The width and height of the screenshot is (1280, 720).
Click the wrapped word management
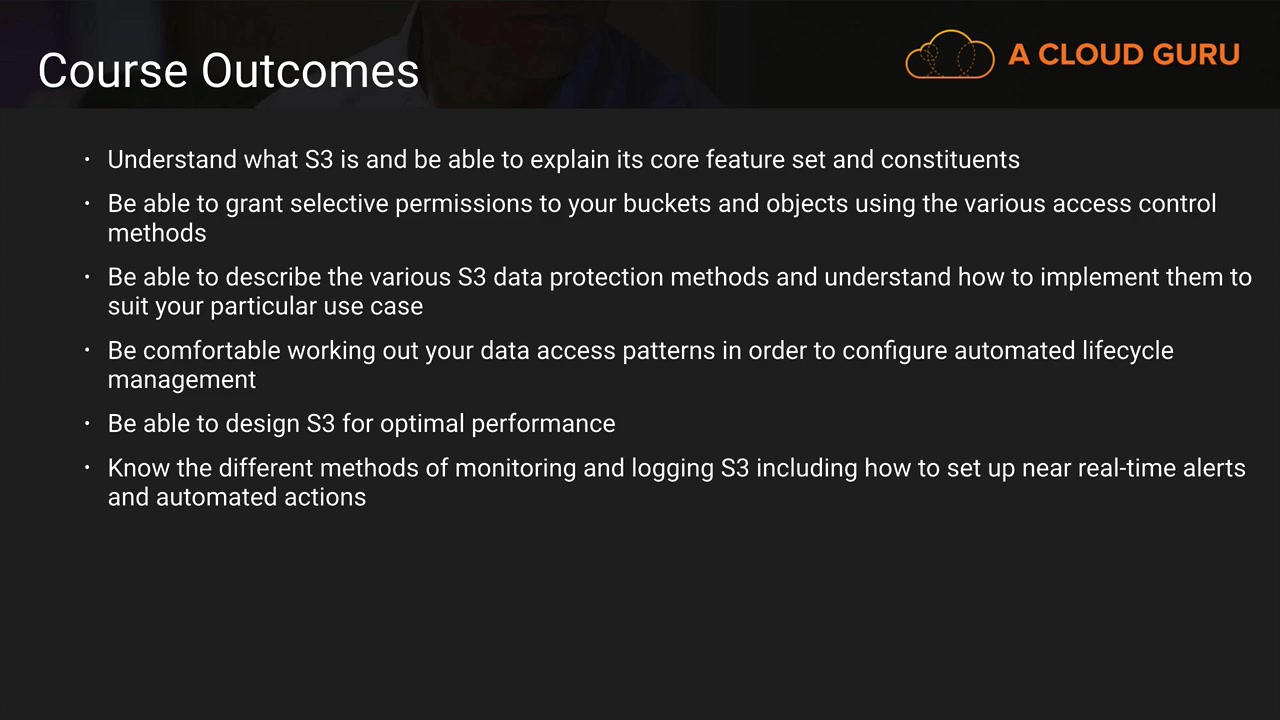[x=182, y=380]
